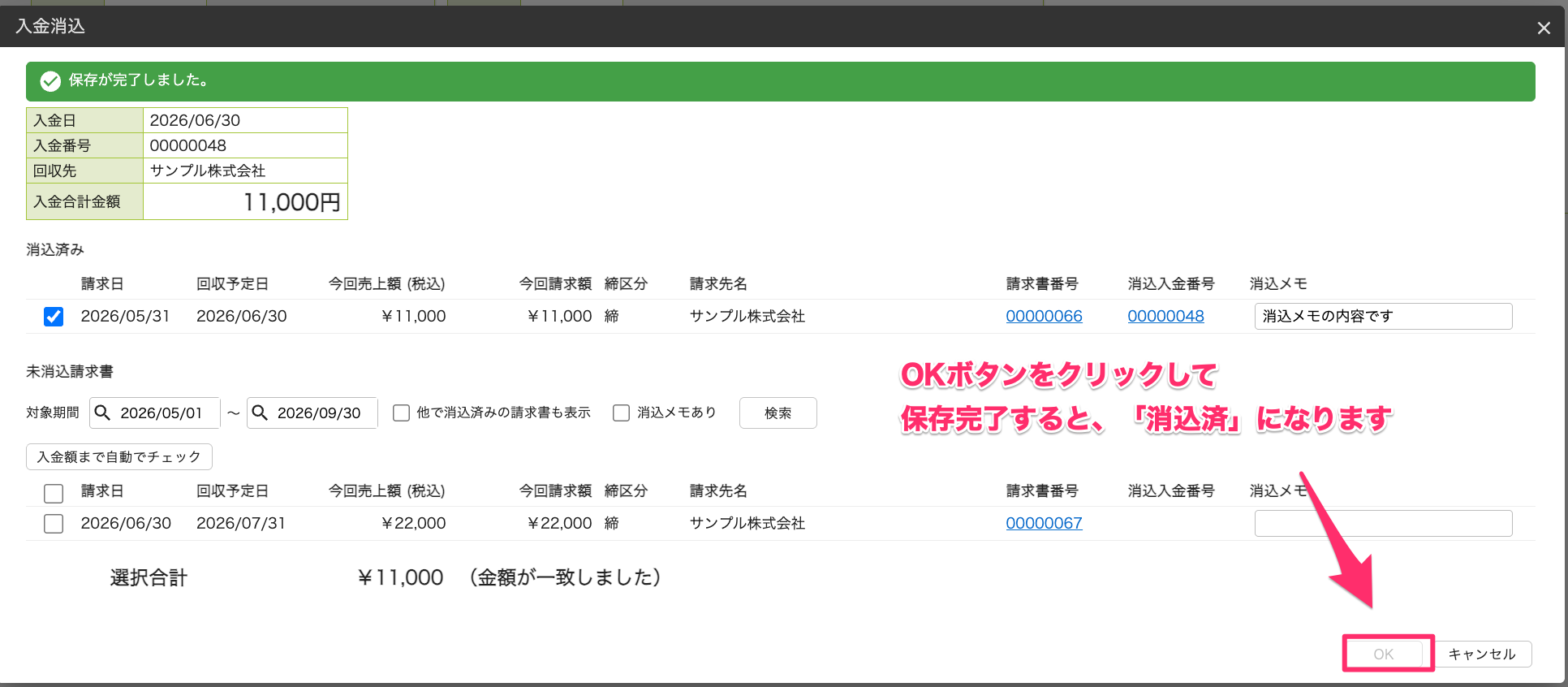Click the message (金額が一致しました)
The image size is (1568, 687).
click(565, 577)
